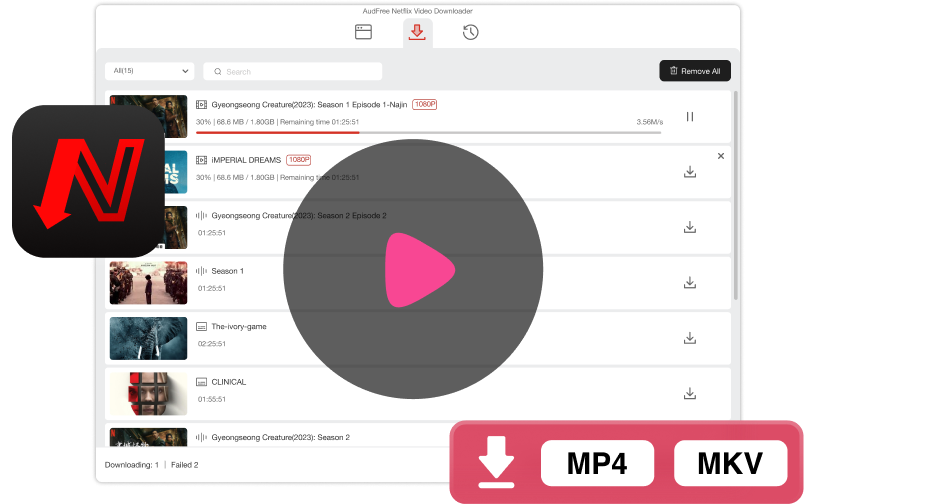Pause the Gyeongseong Creature Episode 1 download
Image resolution: width=940 pixels, height=504 pixels.
pyautogui.click(x=690, y=117)
